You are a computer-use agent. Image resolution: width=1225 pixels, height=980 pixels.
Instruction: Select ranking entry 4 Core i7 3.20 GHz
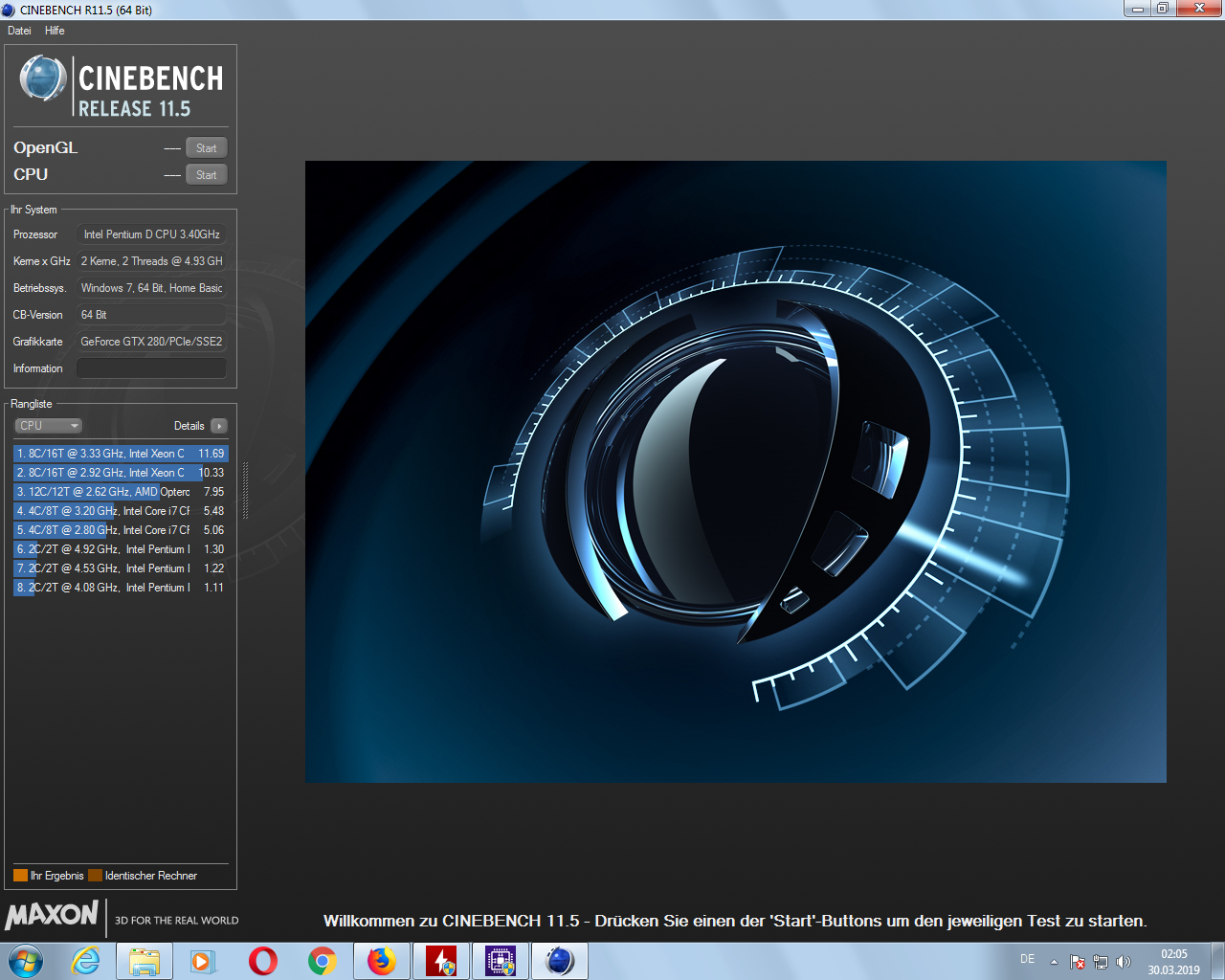(121, 511)
